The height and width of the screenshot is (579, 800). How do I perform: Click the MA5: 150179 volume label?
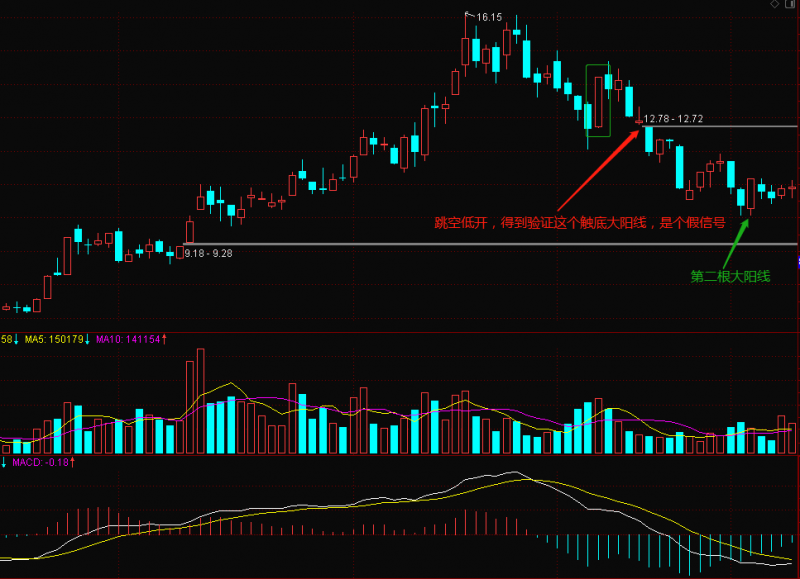point(54,339)
